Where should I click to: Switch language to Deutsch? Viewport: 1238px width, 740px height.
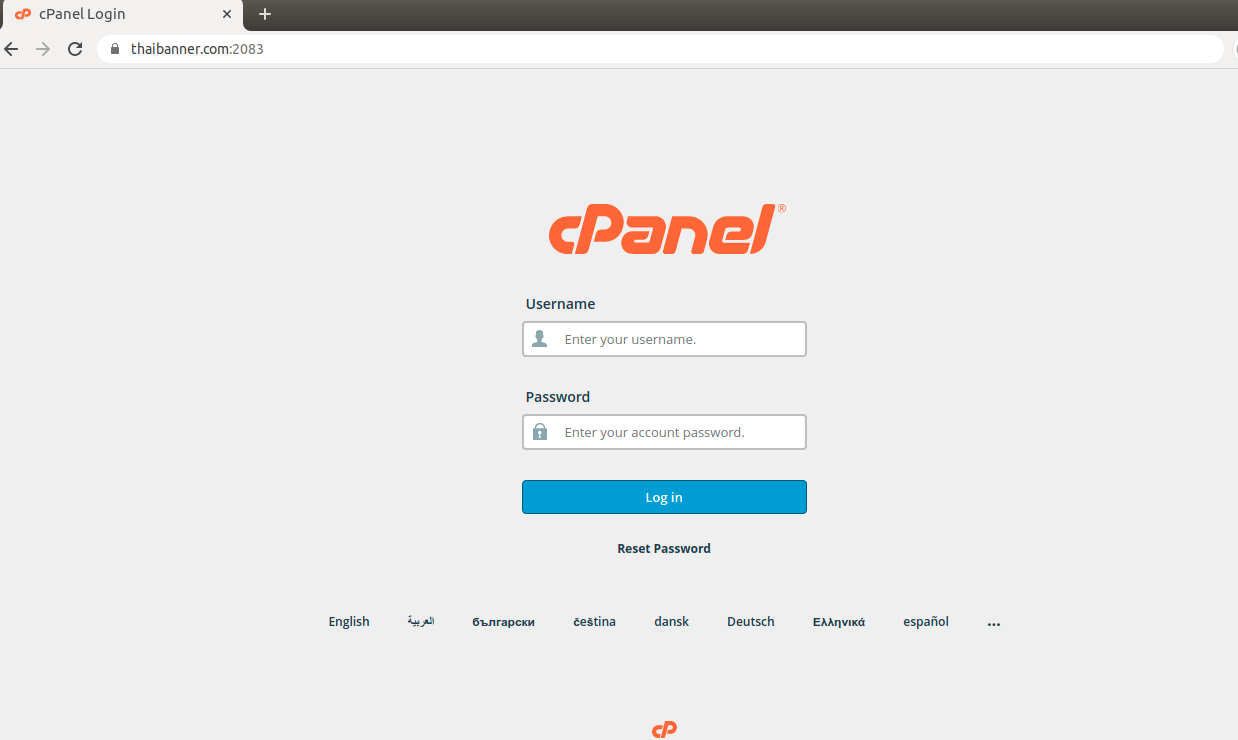pyautogui.click(x=750, y=622)
